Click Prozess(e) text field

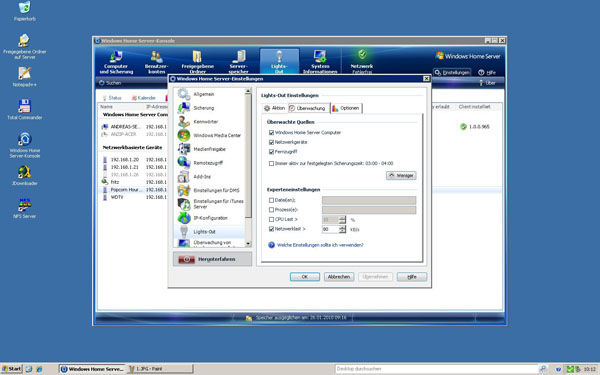pos(369,210)
